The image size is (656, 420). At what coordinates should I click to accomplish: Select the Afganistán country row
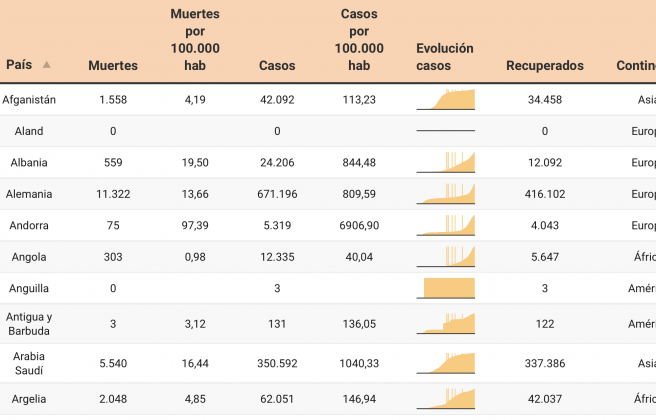[29, 100]
